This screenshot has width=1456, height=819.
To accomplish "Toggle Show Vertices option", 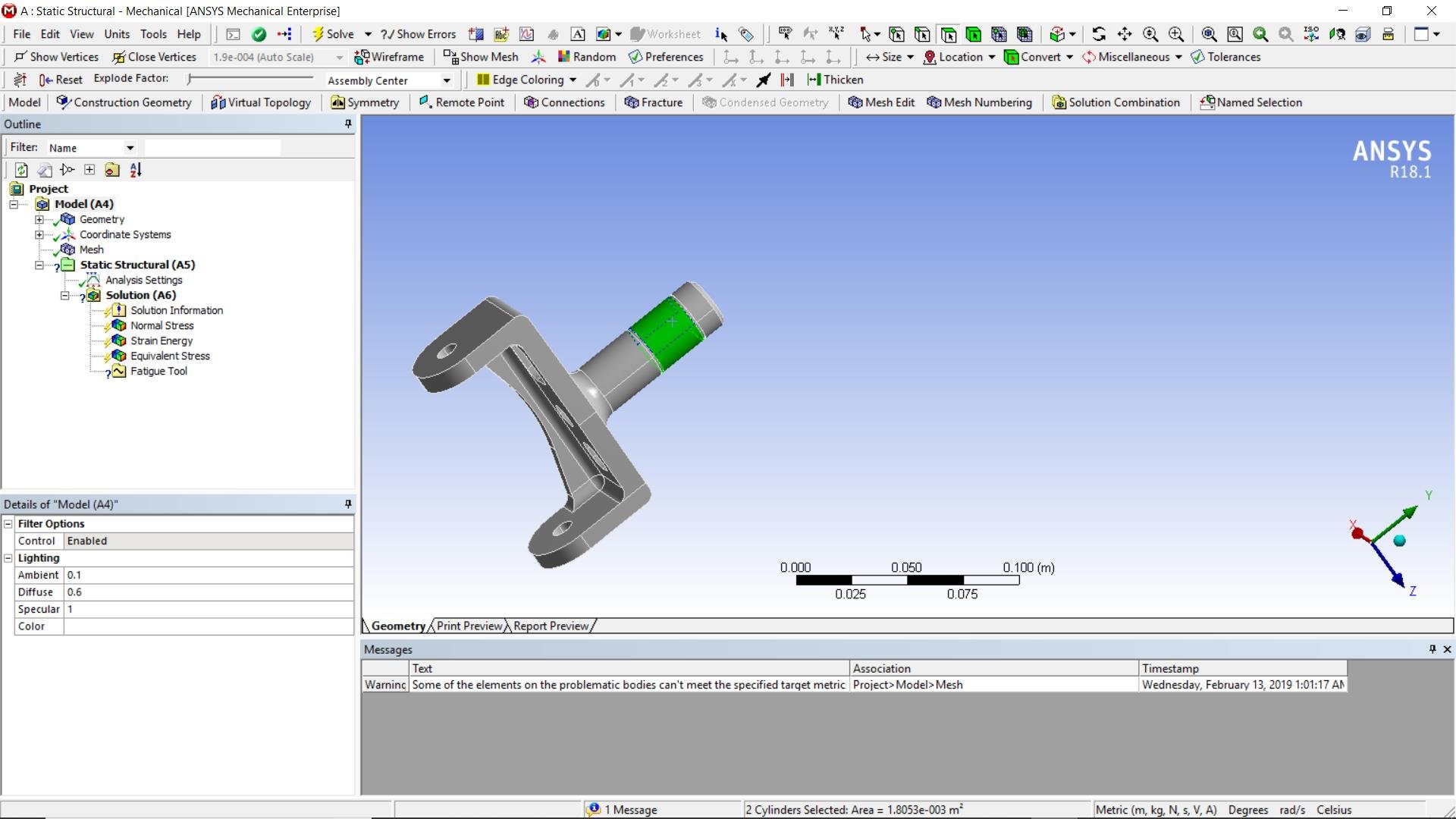I will coord(56,57).
